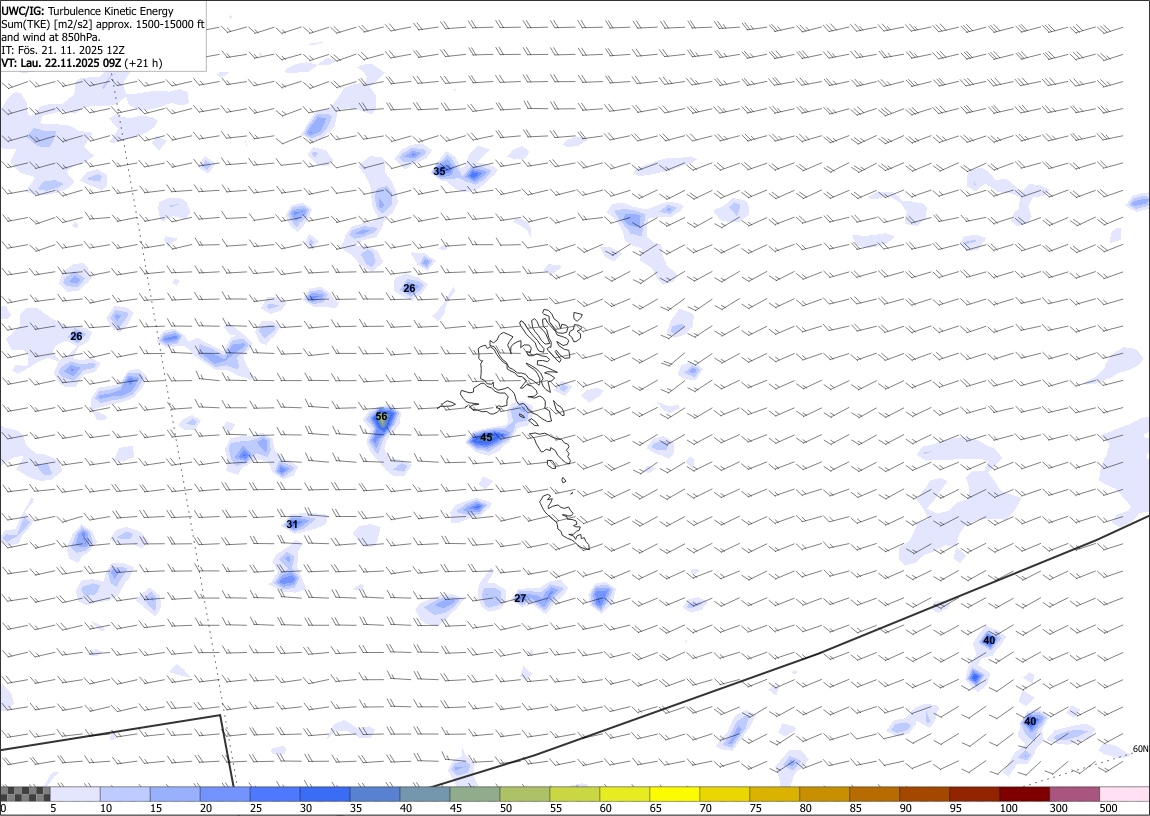The width and height of the screenshot is (1150, 816).
Task: Click the 26 label directly north of the 56 maximum
Action: point(409,288)
